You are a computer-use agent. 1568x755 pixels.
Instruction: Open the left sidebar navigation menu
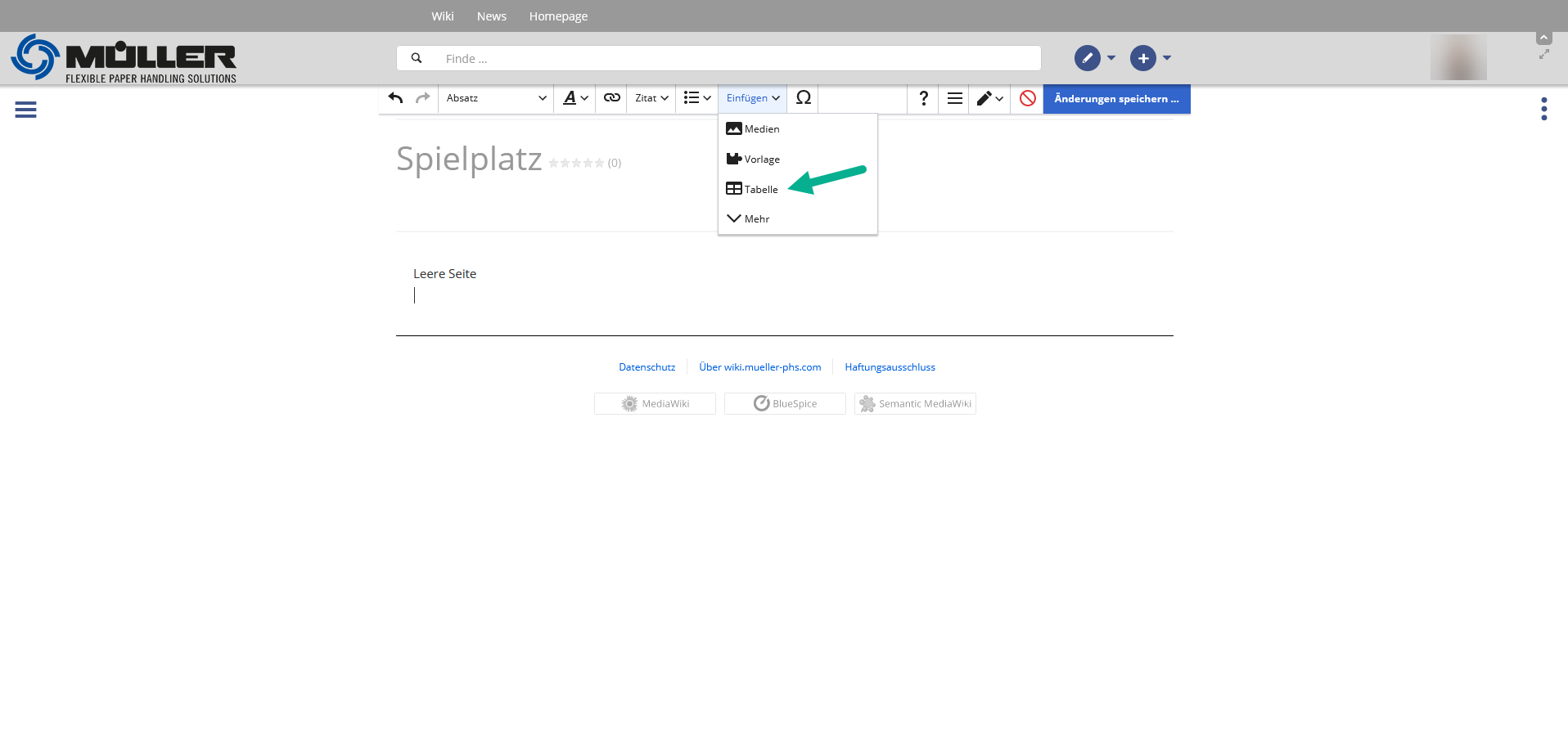25,110
